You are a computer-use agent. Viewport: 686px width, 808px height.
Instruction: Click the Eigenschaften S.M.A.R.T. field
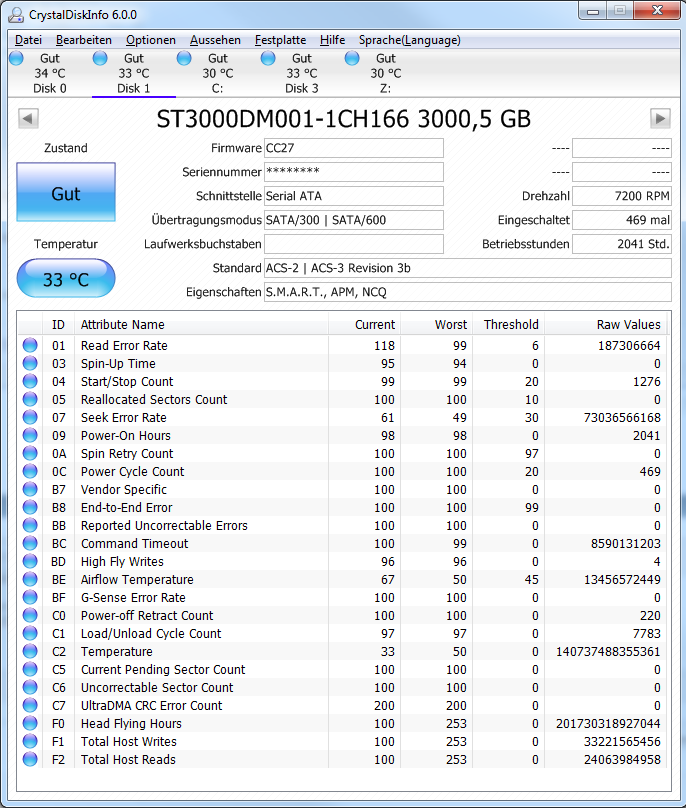467,292
